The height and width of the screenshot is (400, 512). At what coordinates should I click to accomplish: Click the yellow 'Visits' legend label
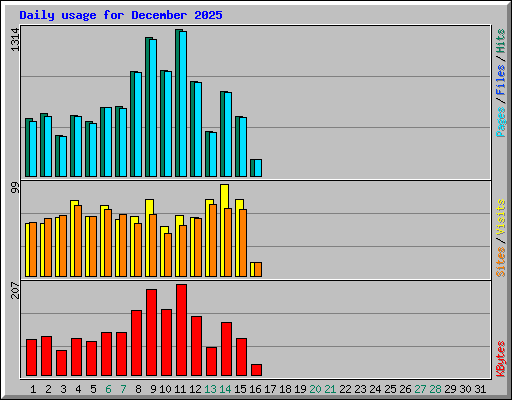pyautogui.click(x=500, y=218)
